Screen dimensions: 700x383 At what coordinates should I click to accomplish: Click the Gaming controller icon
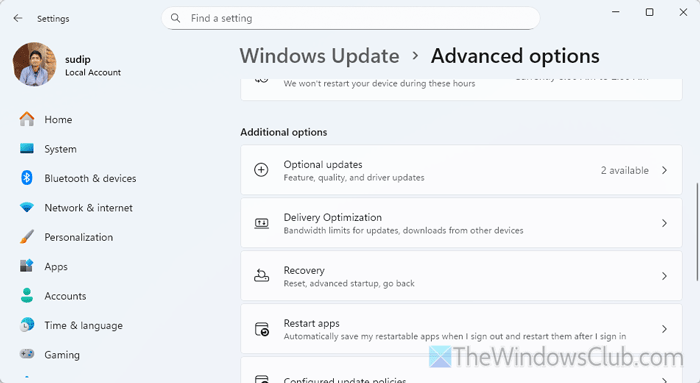27,354
